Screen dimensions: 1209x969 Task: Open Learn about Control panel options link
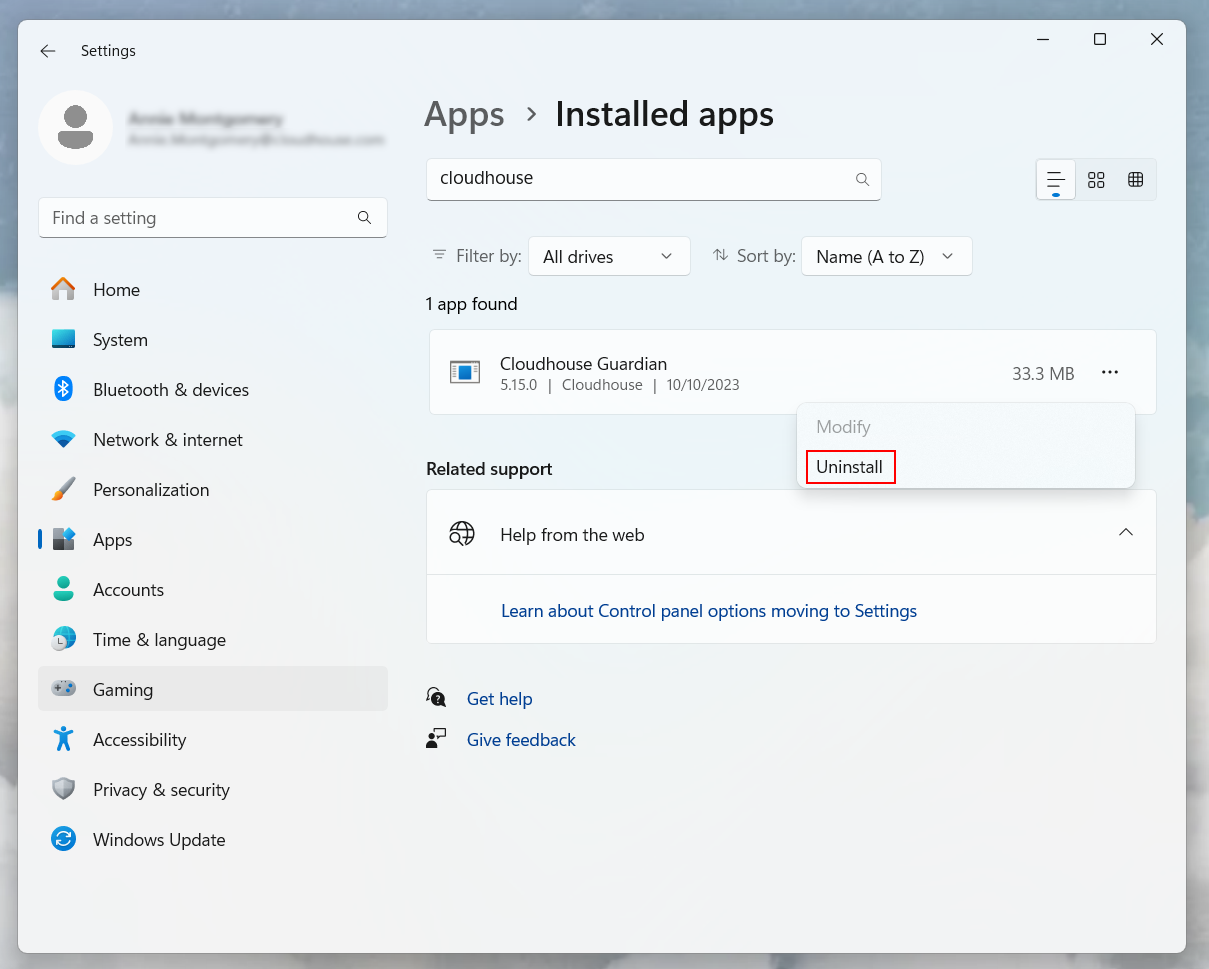click(709, 611)
